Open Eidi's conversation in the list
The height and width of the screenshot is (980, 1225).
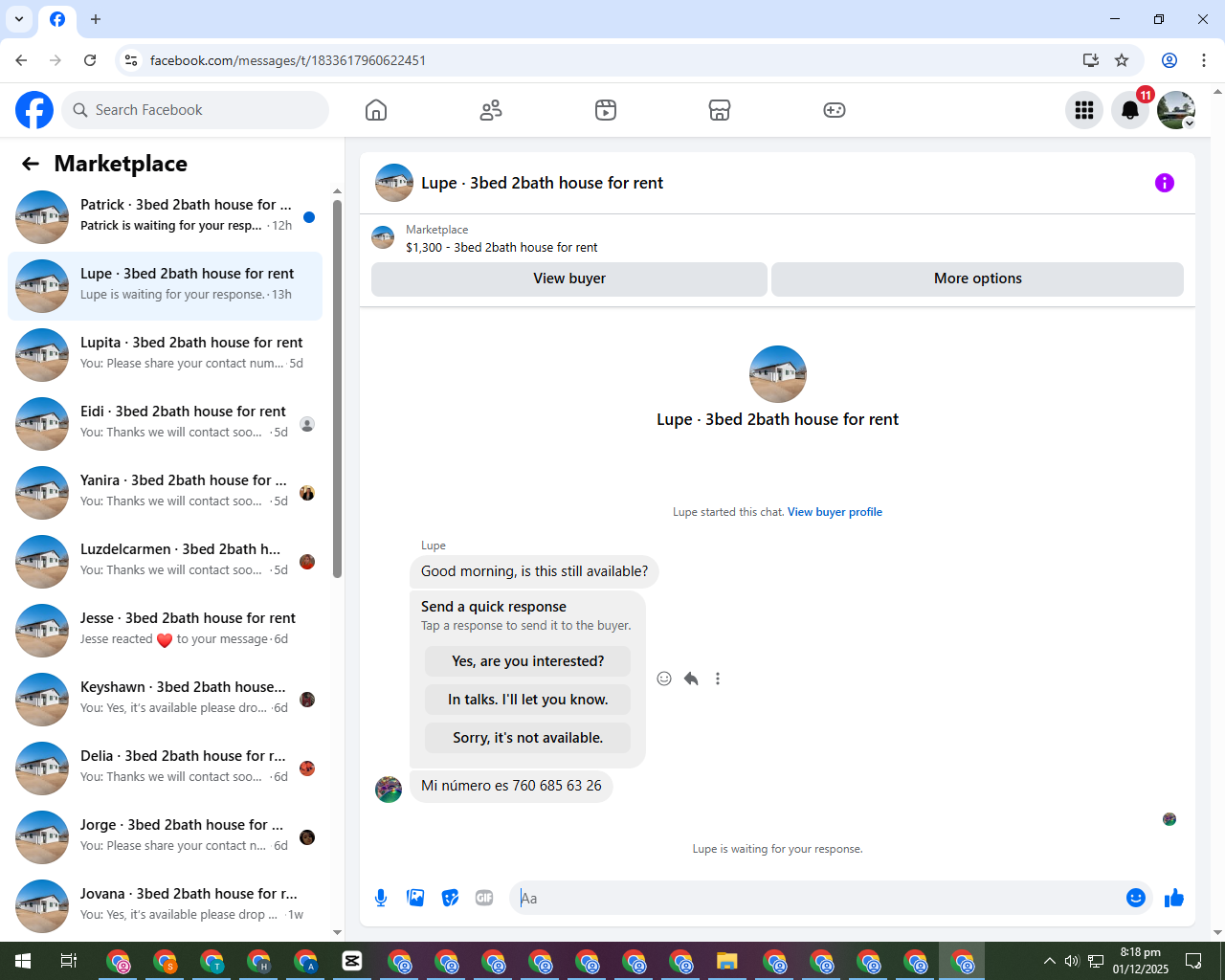(165, 424)
